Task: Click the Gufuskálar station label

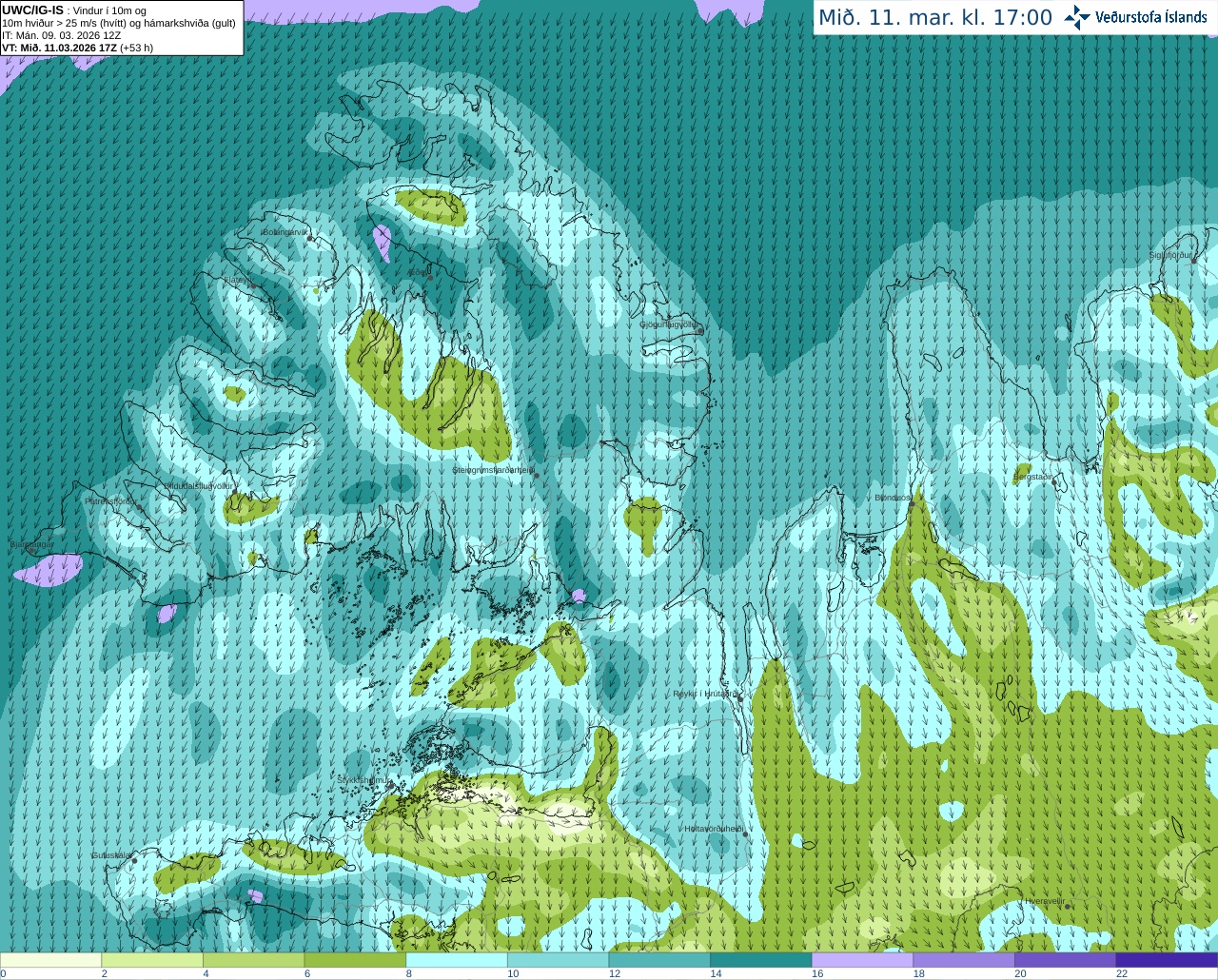Action: (110, 855)
